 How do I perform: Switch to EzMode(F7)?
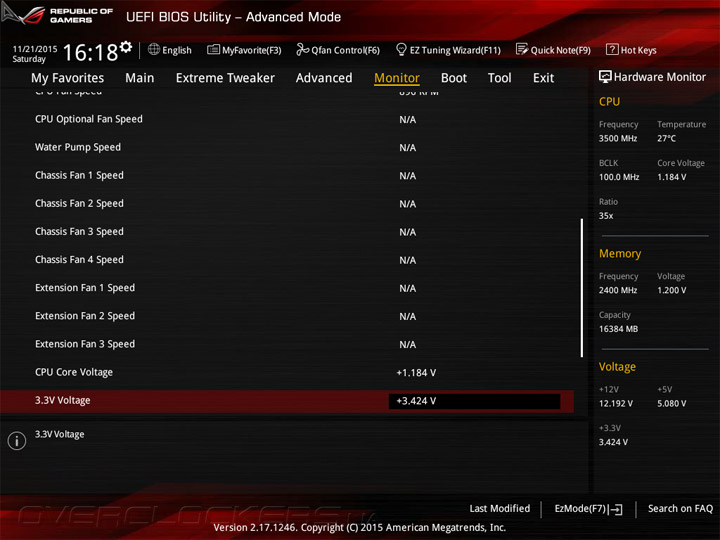coord(588,509)
